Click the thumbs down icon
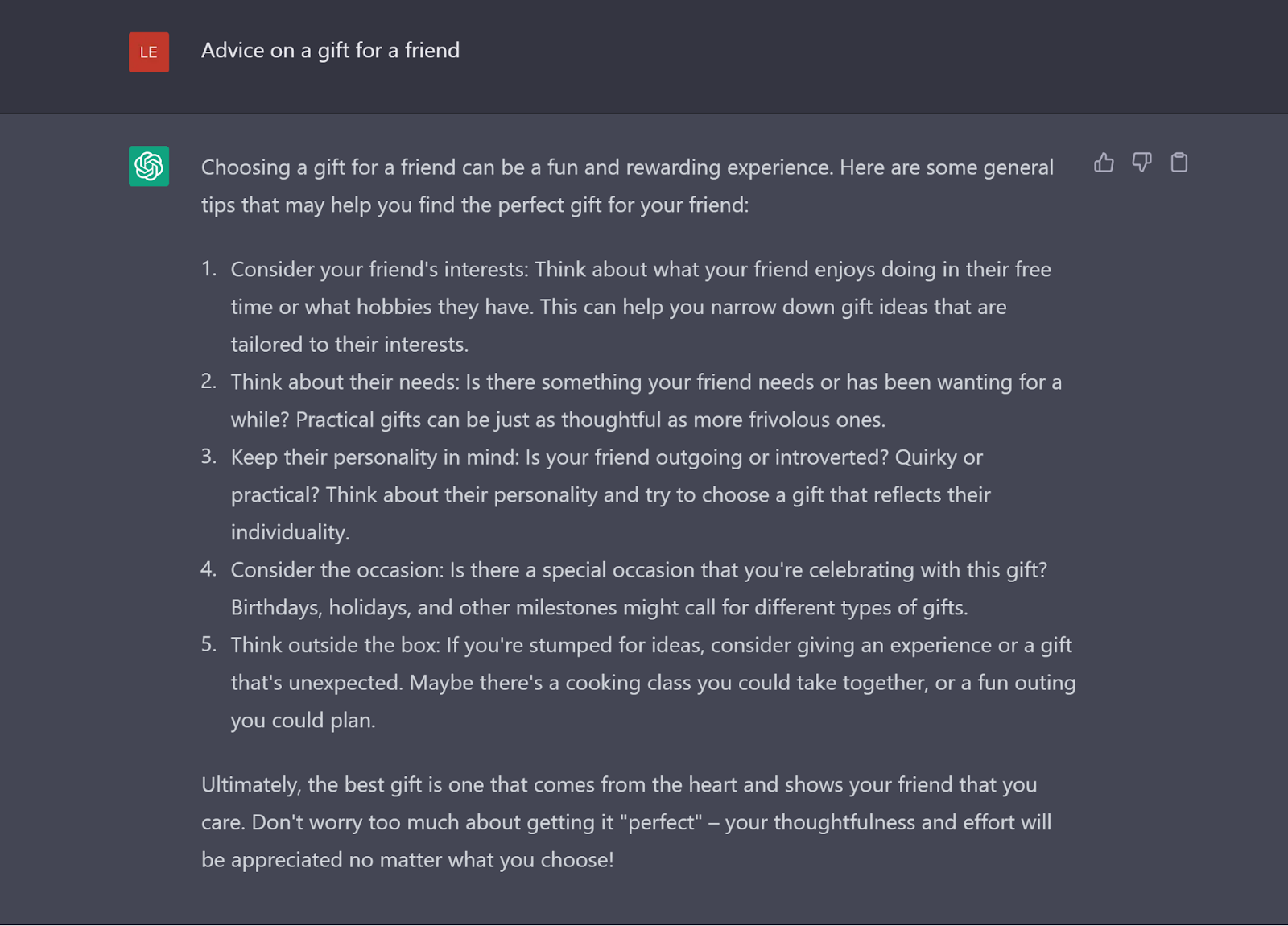 (x=1141, y=163)
